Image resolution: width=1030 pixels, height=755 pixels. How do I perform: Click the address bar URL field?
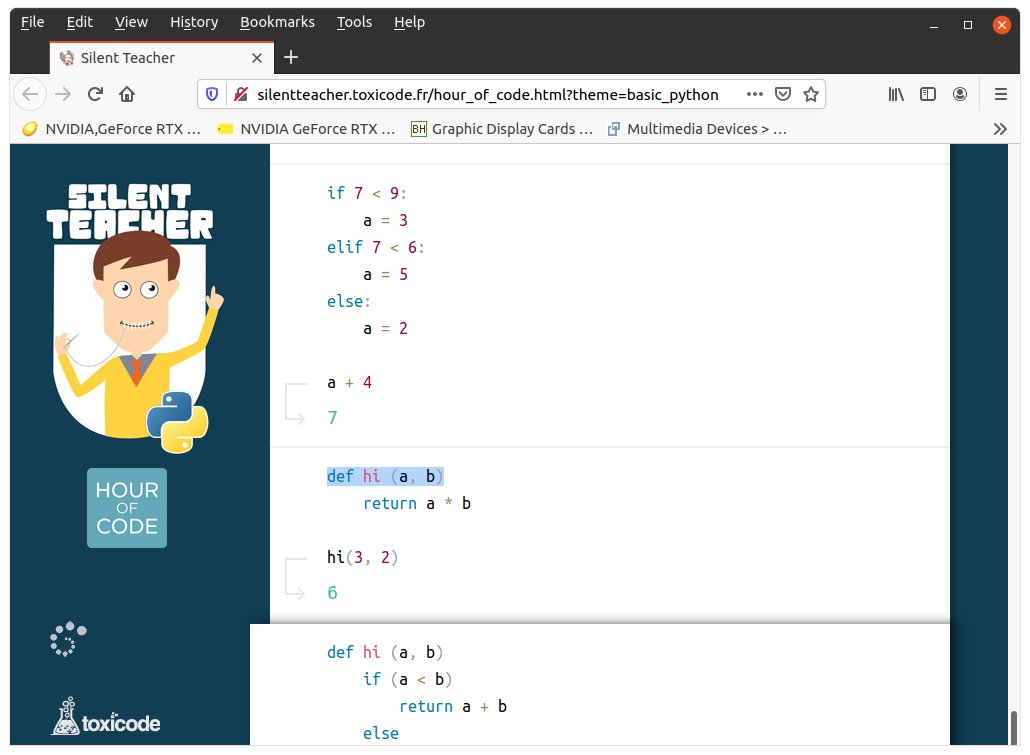point(487,95)
